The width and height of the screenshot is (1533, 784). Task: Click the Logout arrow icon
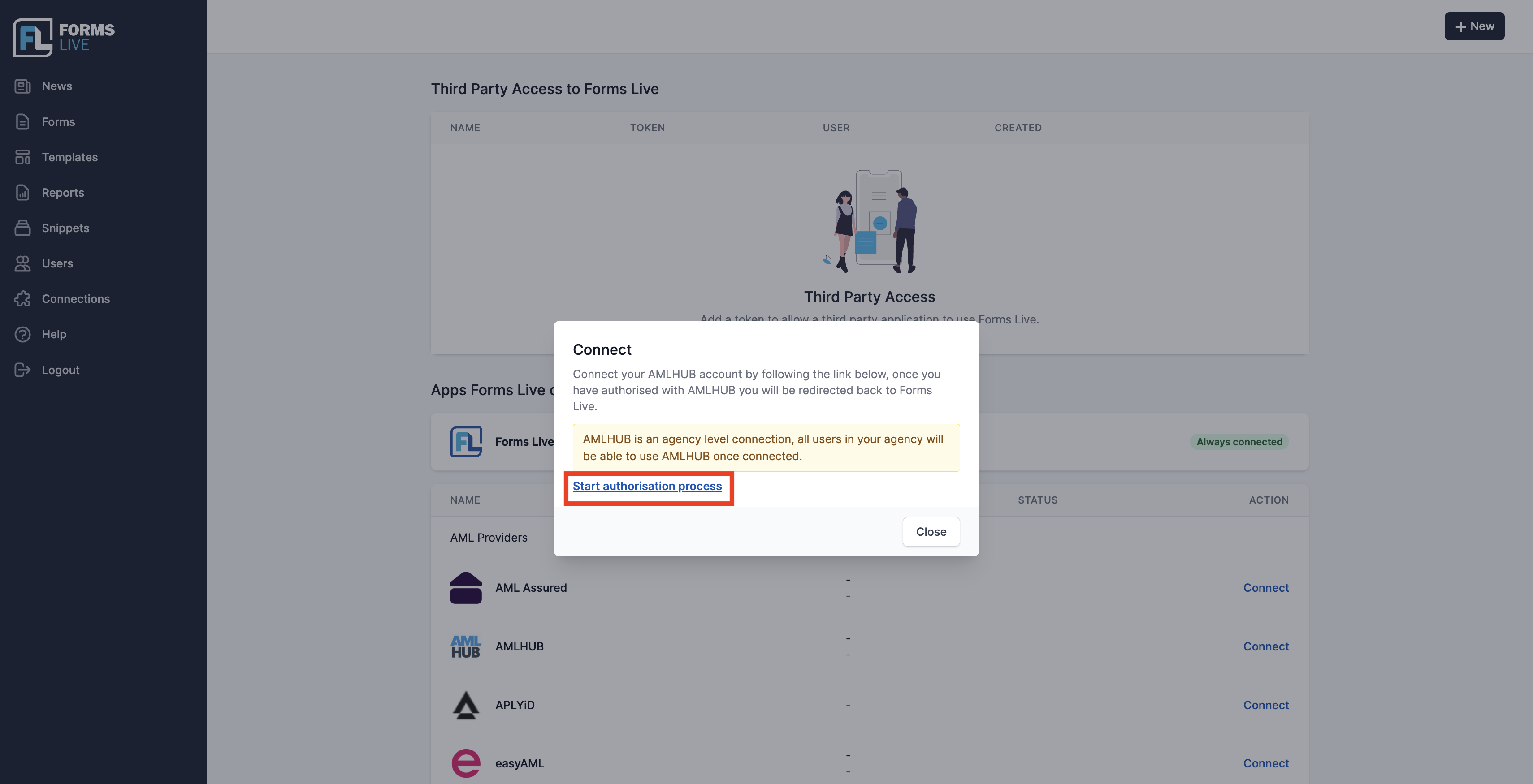22,370
